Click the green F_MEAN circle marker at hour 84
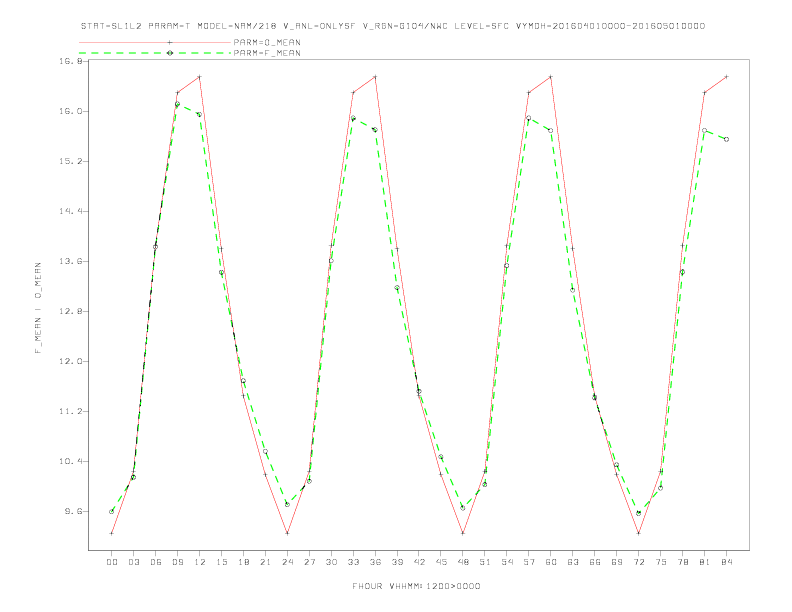Screen dimensions: 792x612 [727, 139]
